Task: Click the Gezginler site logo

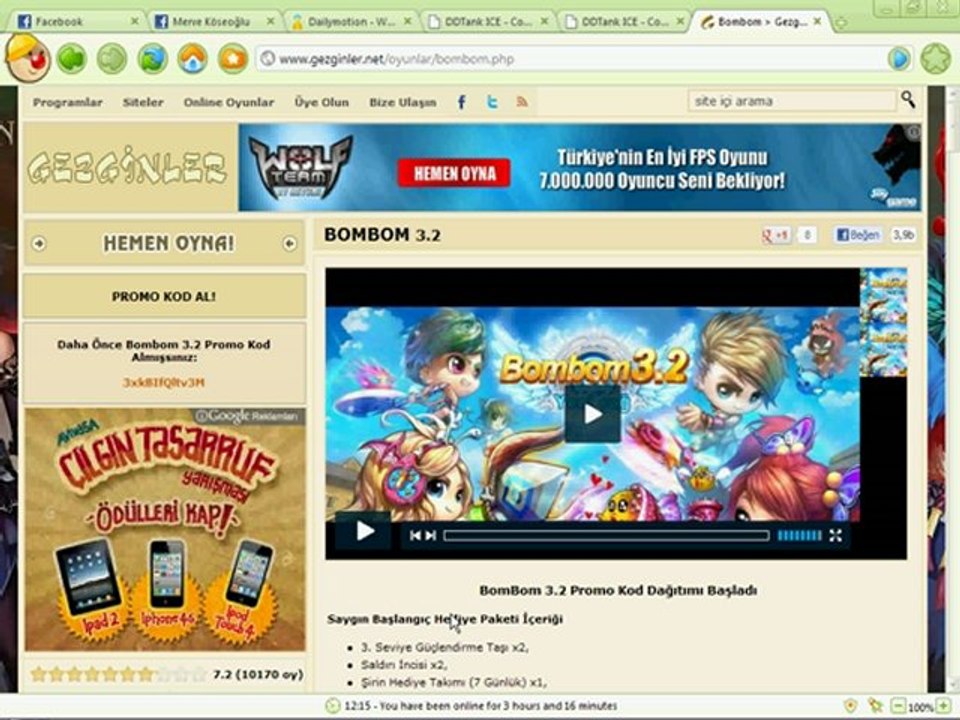Action: 127,167
